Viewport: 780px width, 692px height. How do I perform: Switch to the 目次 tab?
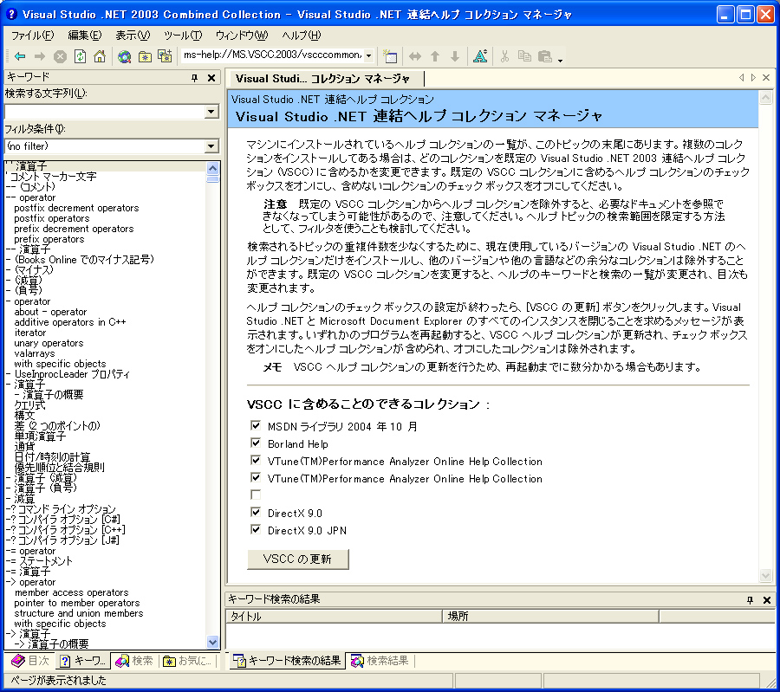(x=30, y=661)
